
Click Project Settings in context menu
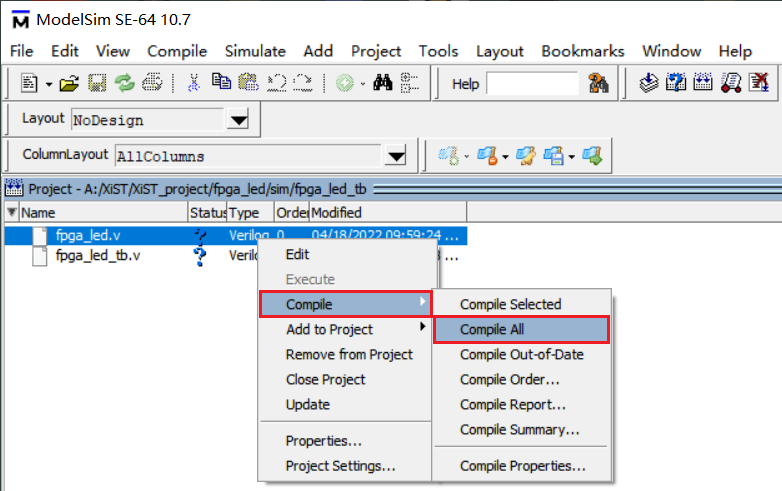[x=340, y=465]
